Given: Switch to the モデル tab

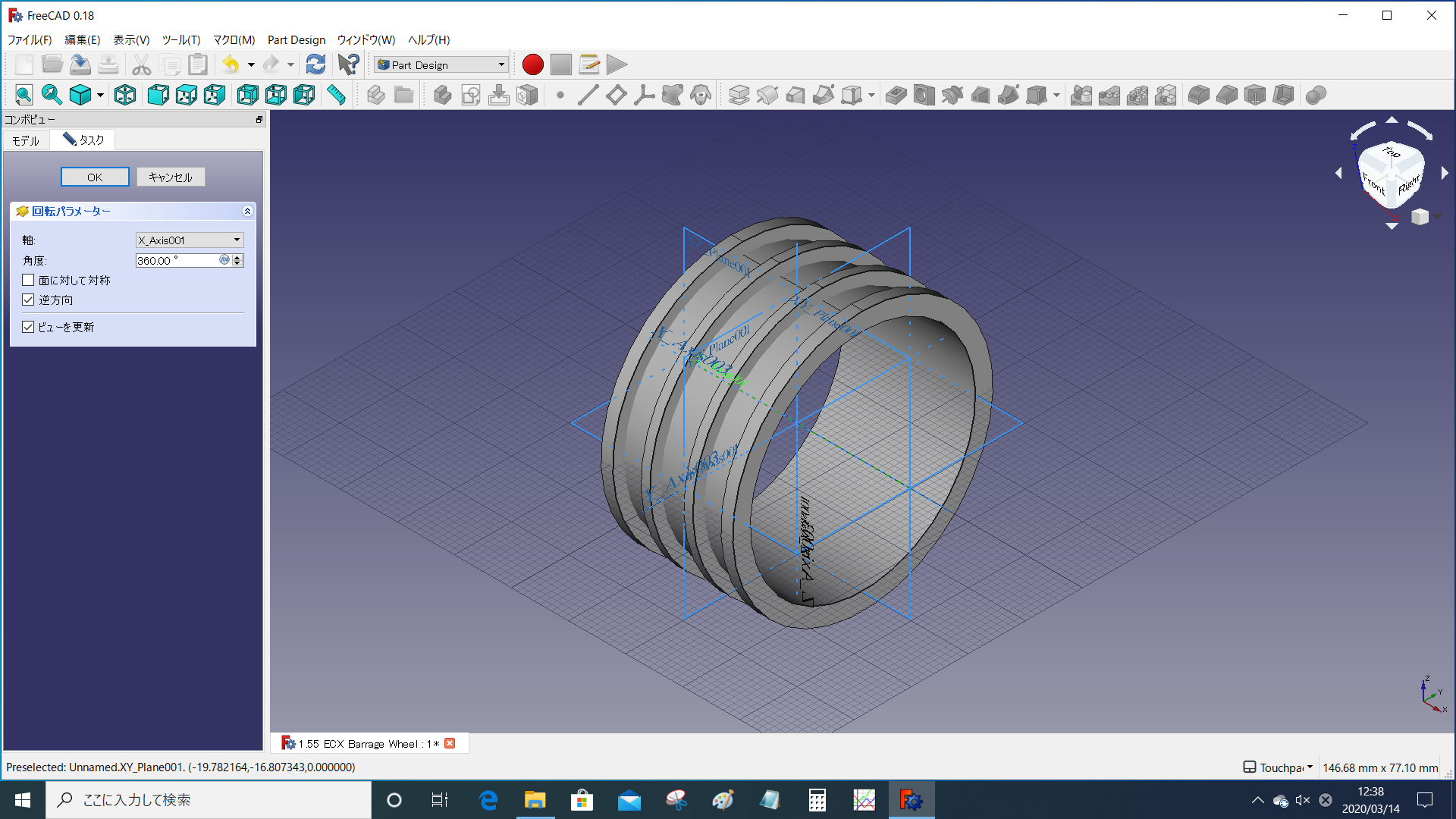Looking at the screenshot, I should click(26, 140).
